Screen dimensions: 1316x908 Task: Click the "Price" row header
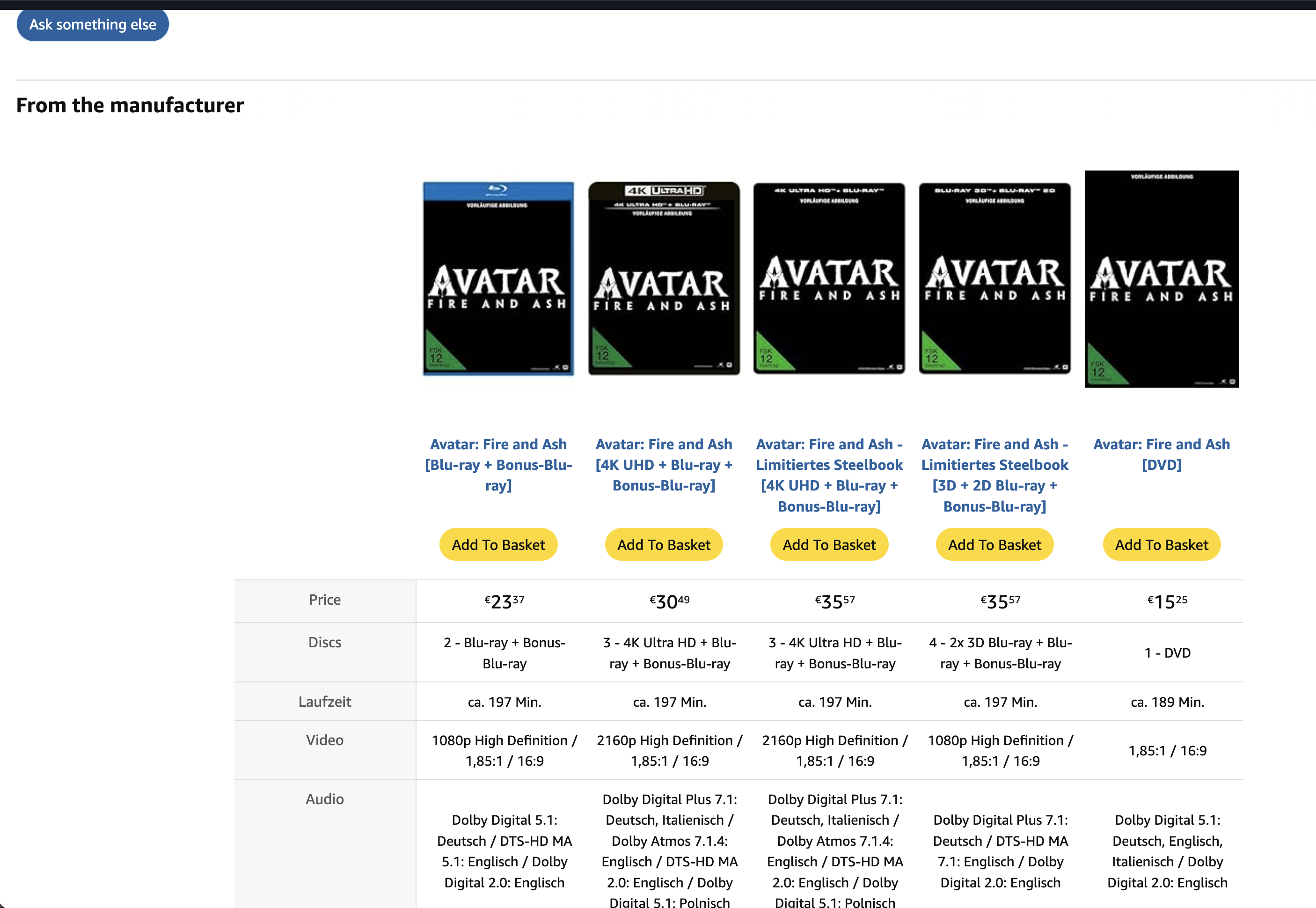pos(325,600)
